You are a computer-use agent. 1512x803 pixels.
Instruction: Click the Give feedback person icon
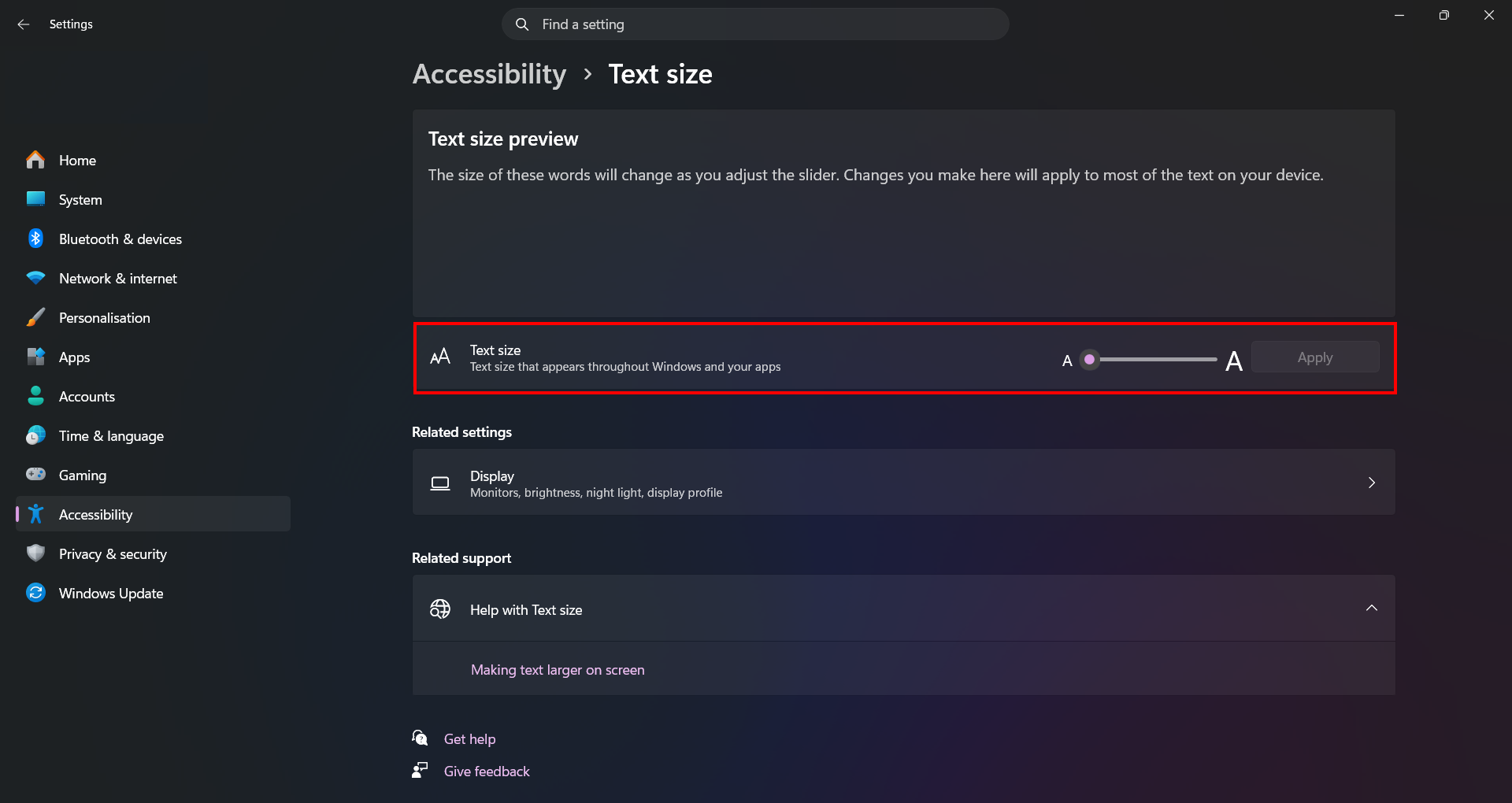(x=420, y=770)
